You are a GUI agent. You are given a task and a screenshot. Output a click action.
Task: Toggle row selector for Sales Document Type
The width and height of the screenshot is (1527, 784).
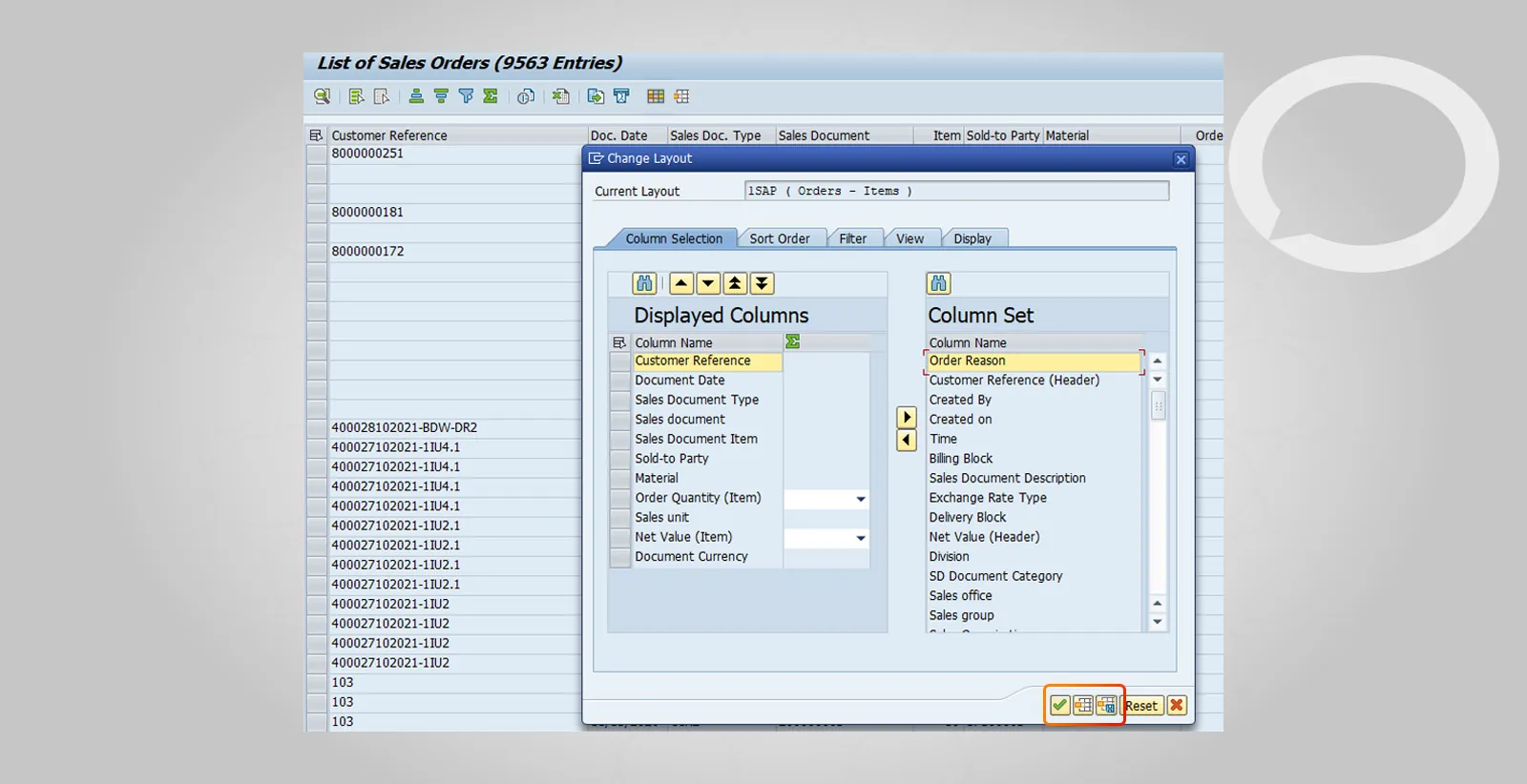pyautogui.click(x=620, y=401)
